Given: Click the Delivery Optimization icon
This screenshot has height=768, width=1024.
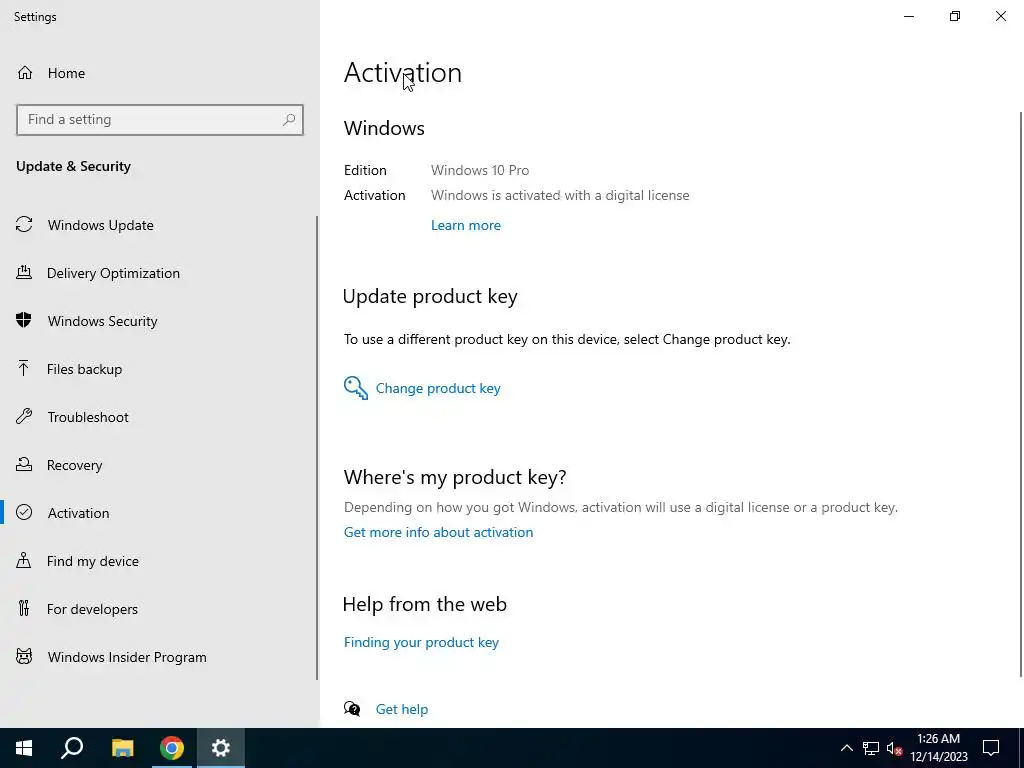Looking at the screenshot, I should pos(24,272).
